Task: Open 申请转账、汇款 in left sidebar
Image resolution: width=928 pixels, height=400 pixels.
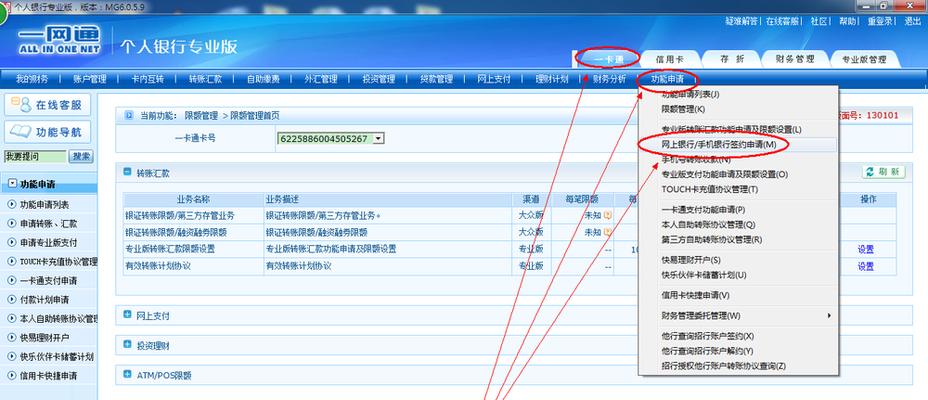Action: [x=49, y=224]
